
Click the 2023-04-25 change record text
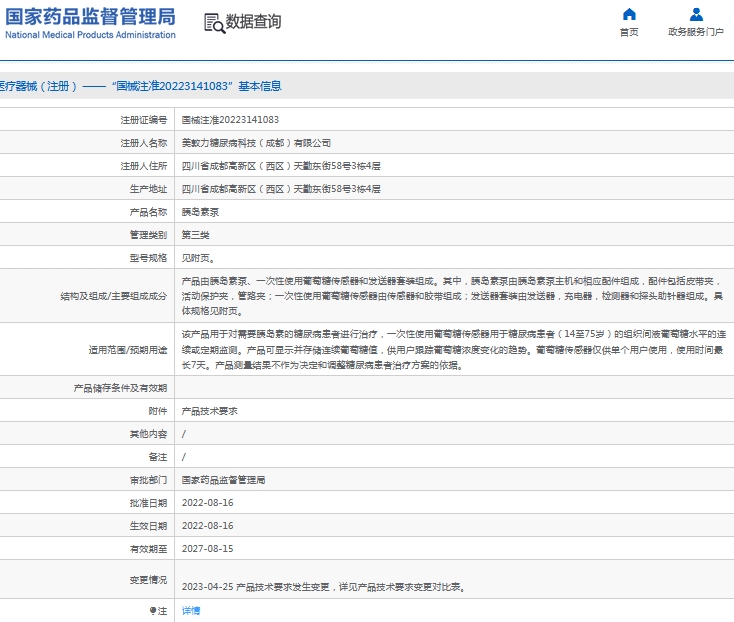click(x=323, y=586)
